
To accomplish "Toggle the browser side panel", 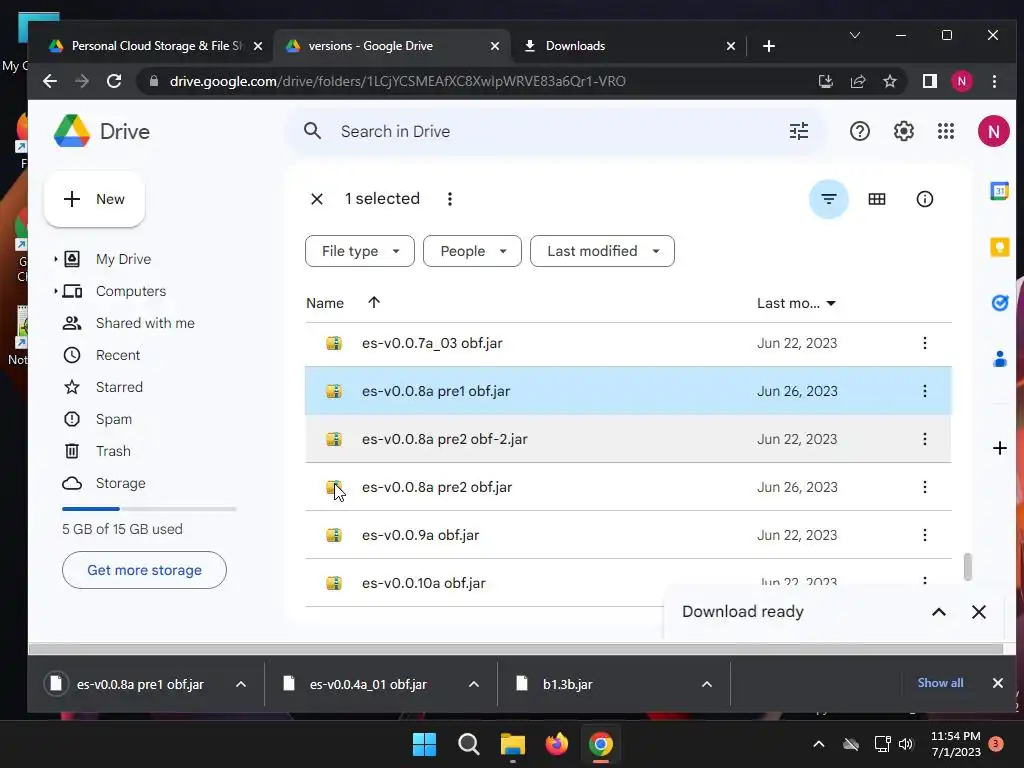I will (929, 81).
